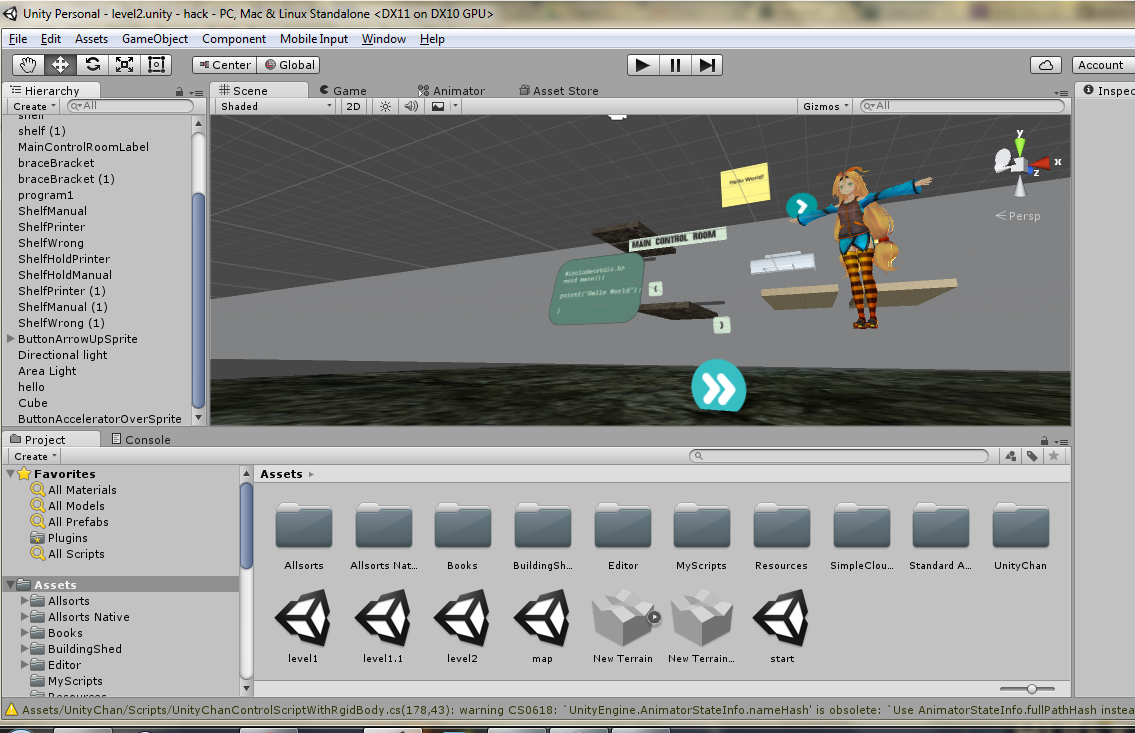Toggle Project panel lock icon

tap(1044, 441)
